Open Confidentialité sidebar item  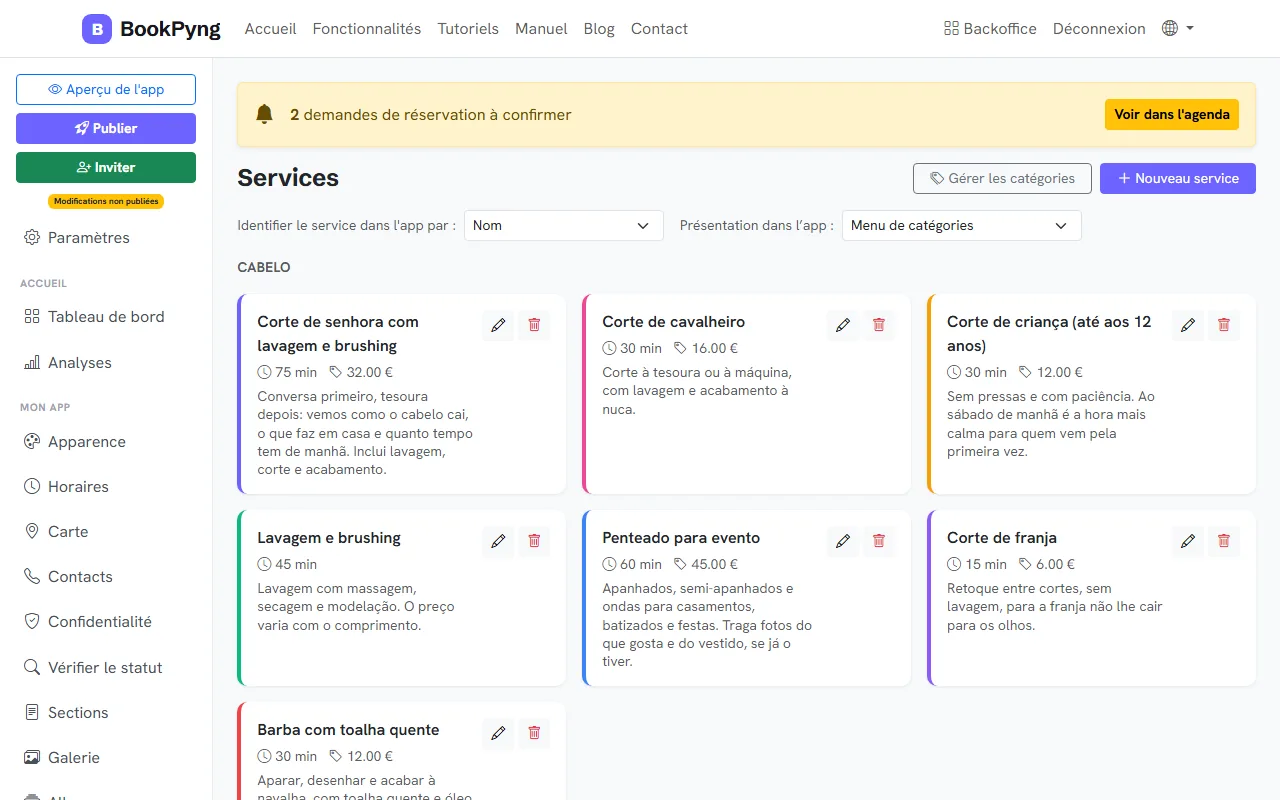(106, 621)
